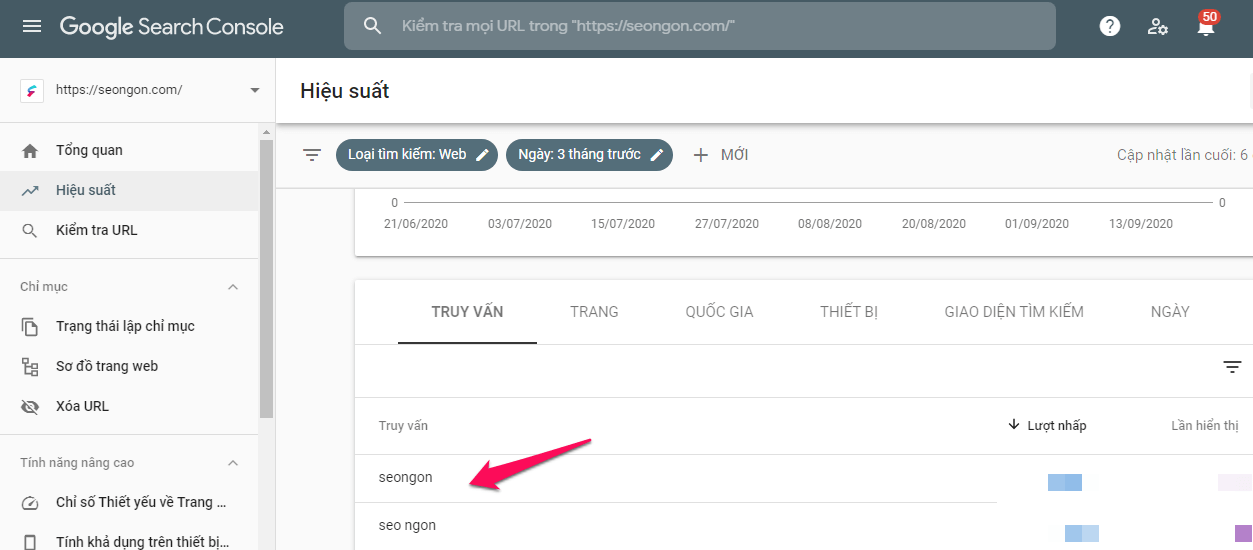The width and height of the screenshot is (1253, 550).
Task: Collapse the Chỉ mục section
Action: [233, 287]
